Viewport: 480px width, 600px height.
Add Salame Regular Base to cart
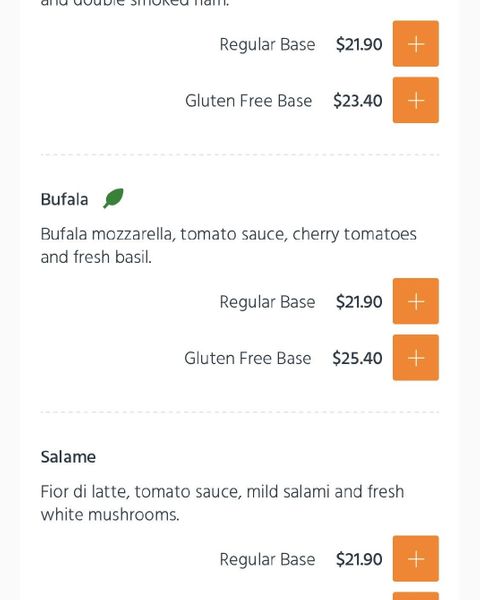(x=416, y=559)
